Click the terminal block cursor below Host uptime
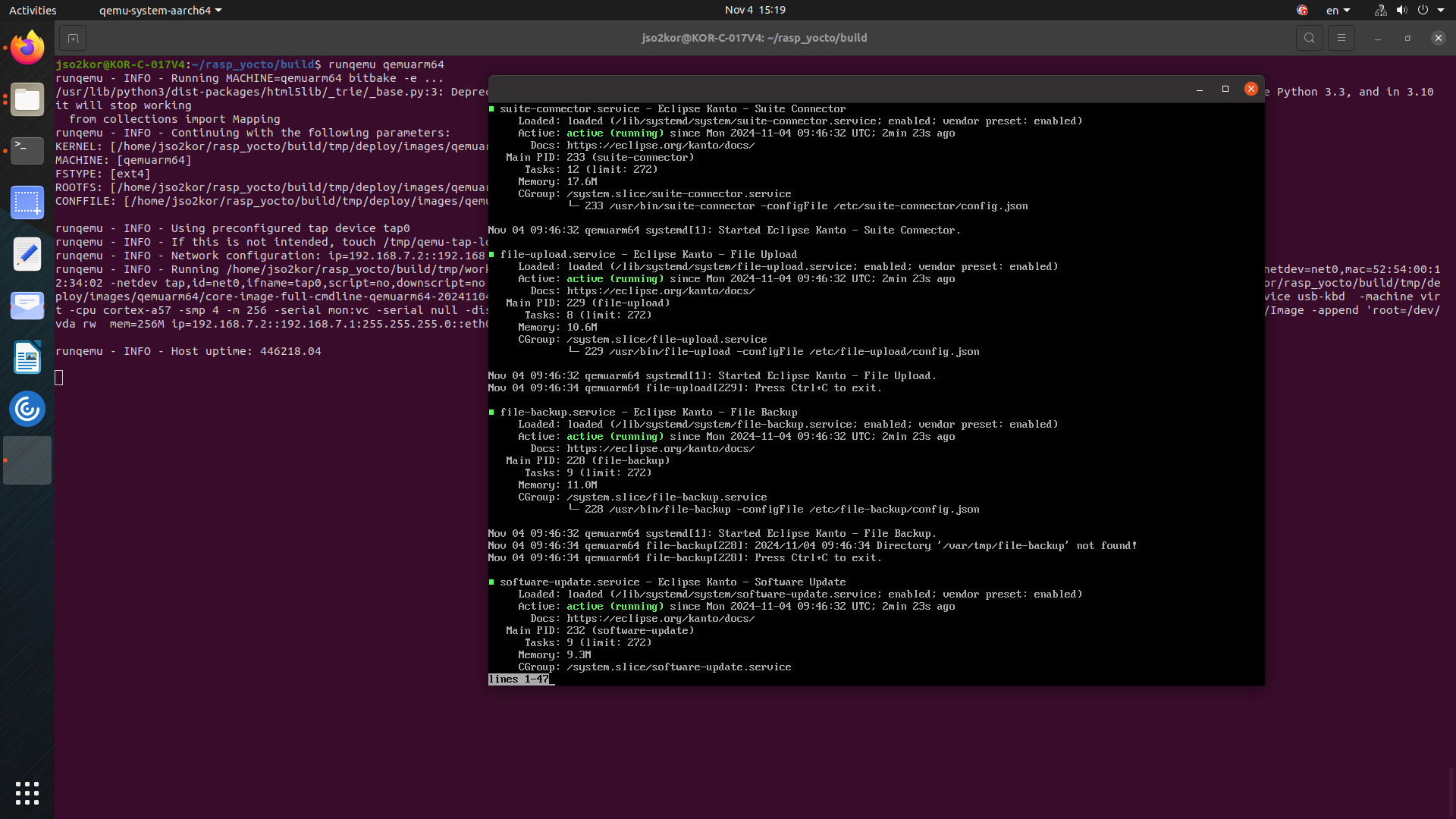This screenshot has width=1456, height=819. tap(59, 378)
